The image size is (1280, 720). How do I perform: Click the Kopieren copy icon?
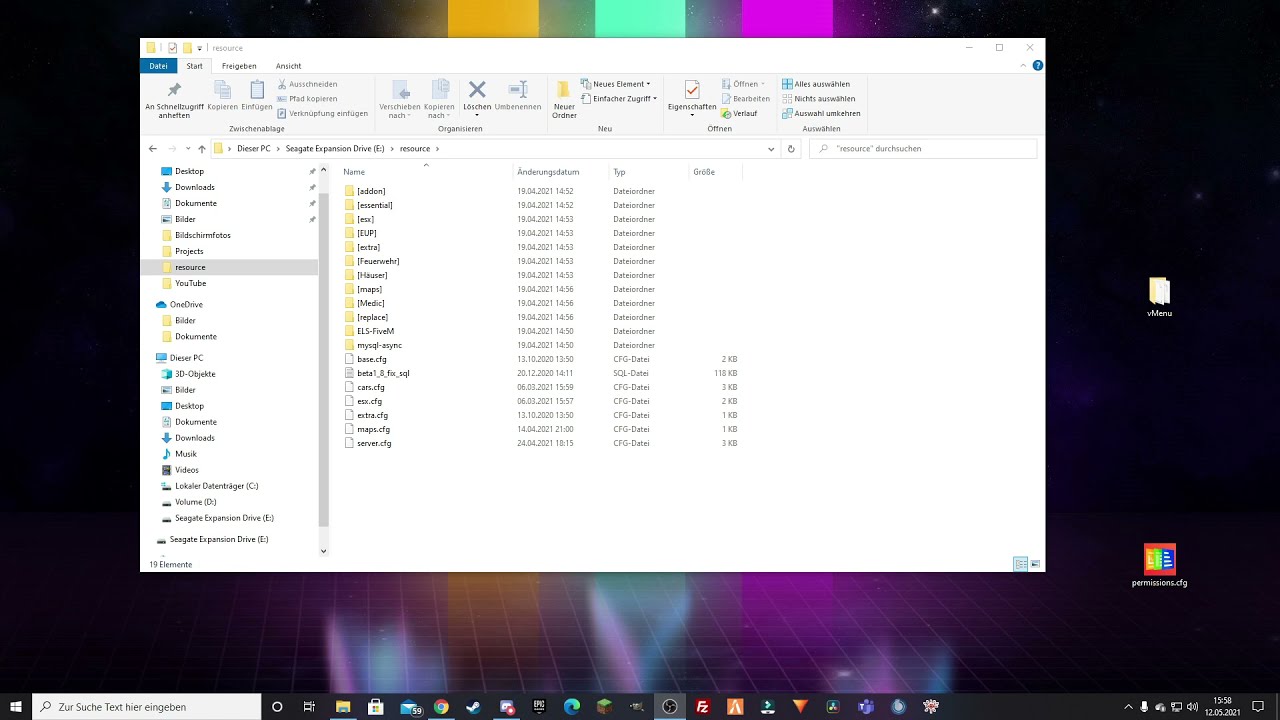[x=222, y=90]
